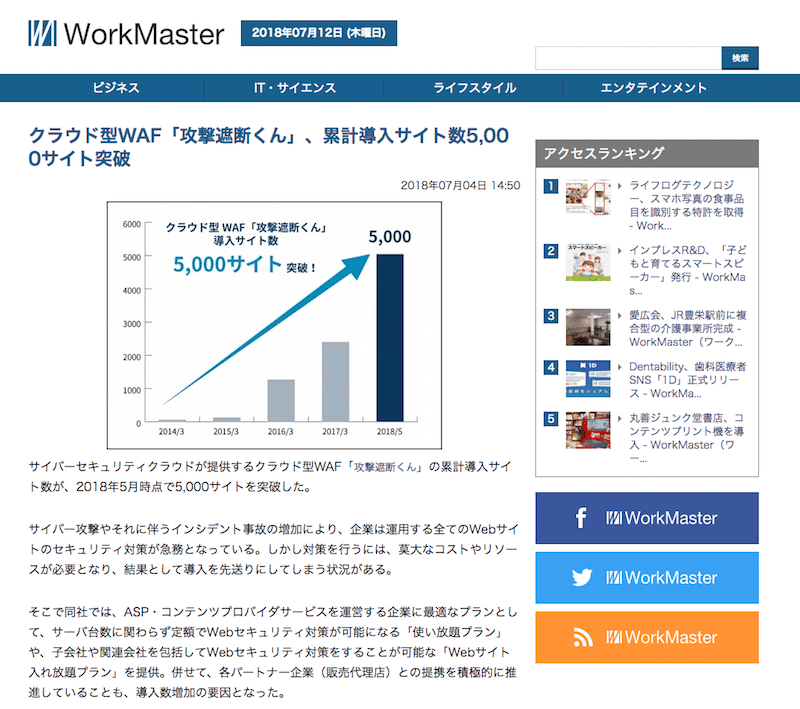The width and height of the screenshot is (800, 709).
Task: Click the 攻撃遮断くん bar chart image
Action: click(x=274, y=325)
